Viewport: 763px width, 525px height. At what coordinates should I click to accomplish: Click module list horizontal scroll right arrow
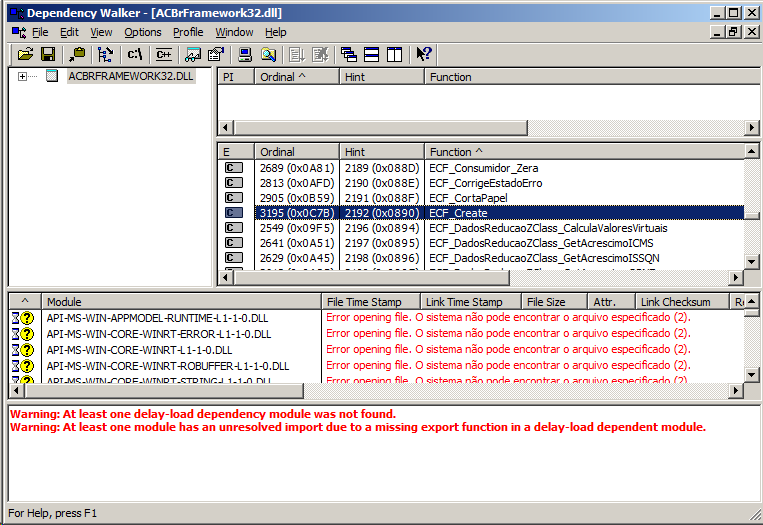point(736,390)
